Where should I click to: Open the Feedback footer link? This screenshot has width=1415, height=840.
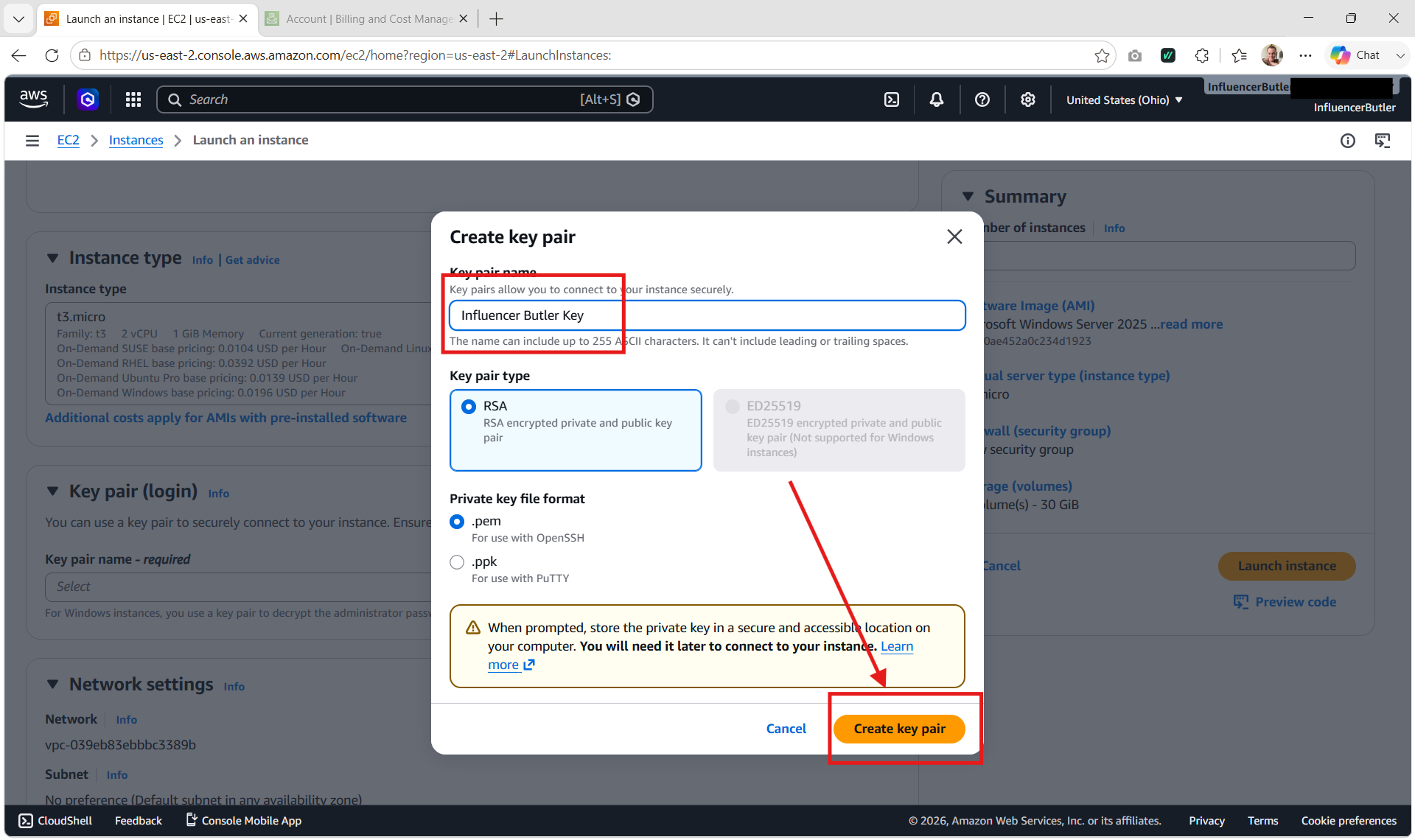tap(138, 821)
